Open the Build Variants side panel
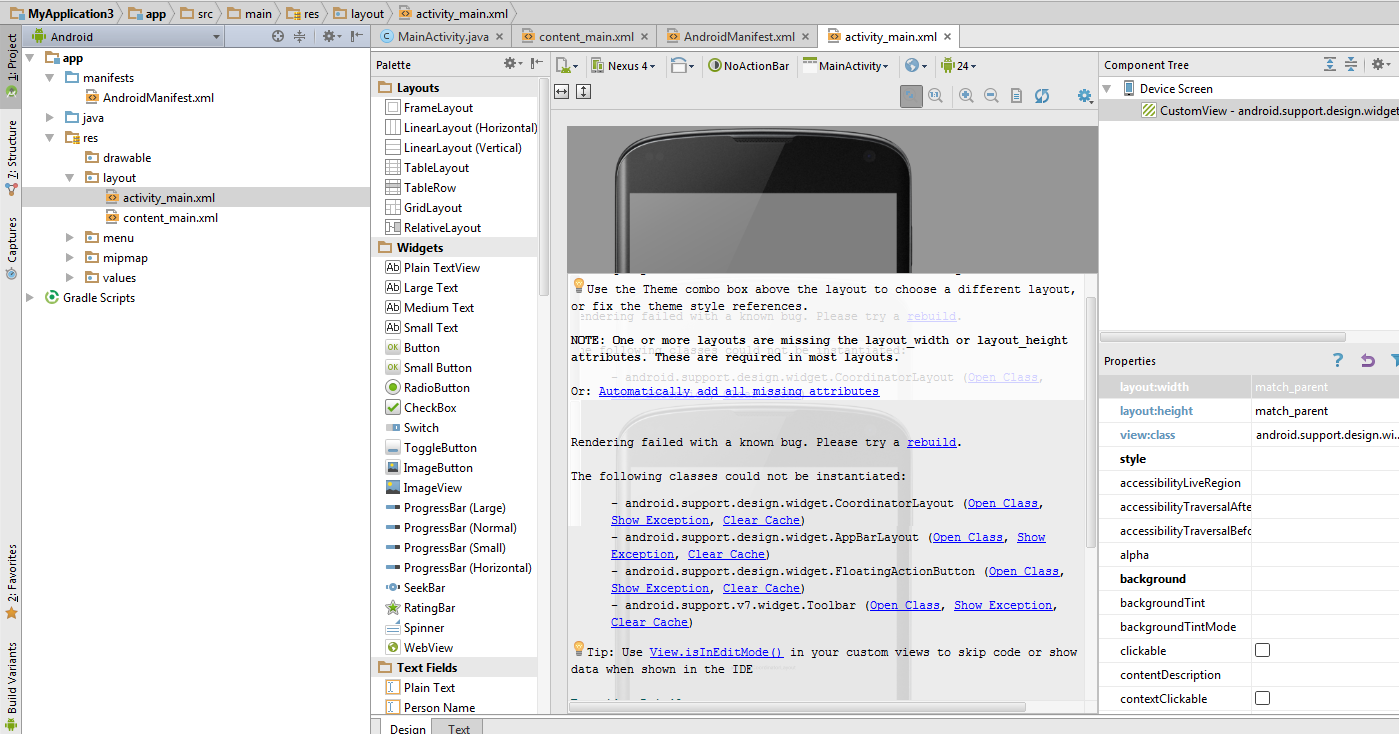 [x=11, y=686]
